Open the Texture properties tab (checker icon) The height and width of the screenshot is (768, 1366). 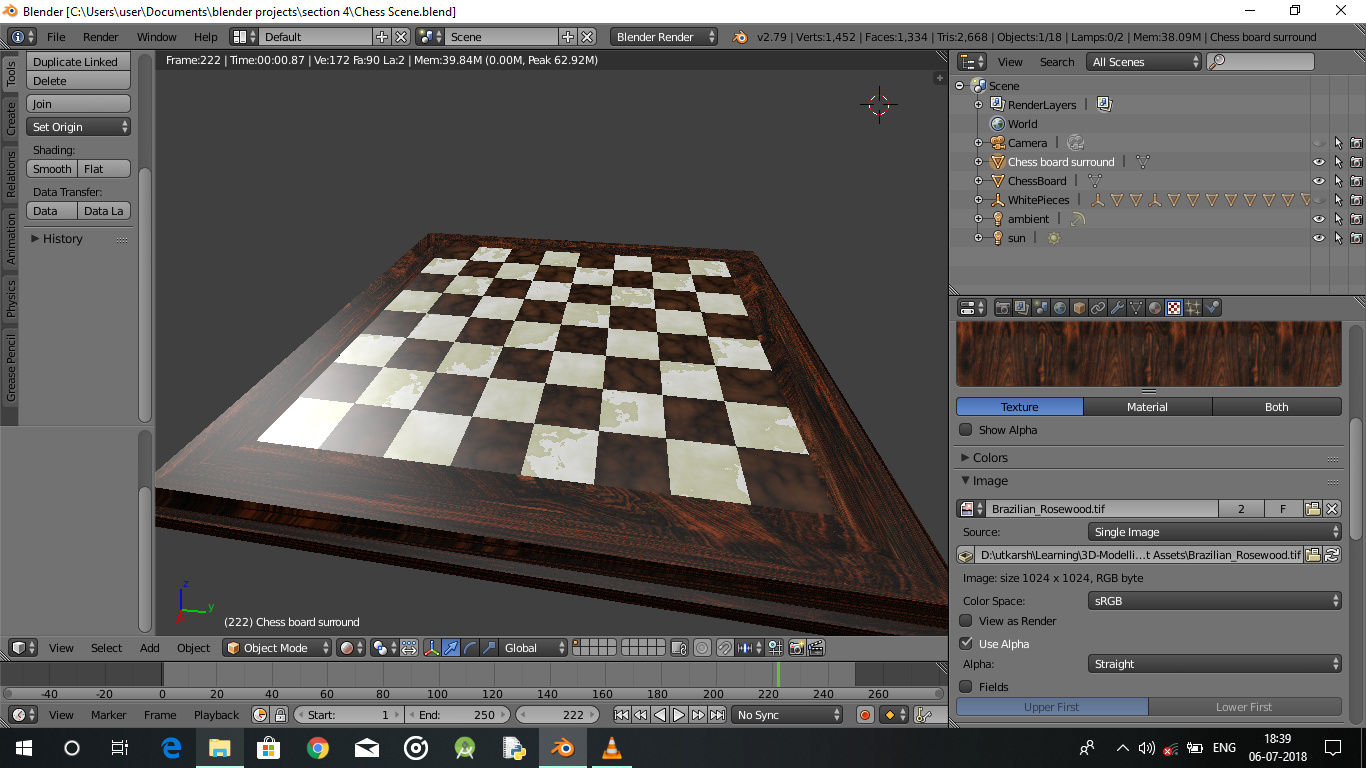click(1173, 308)
